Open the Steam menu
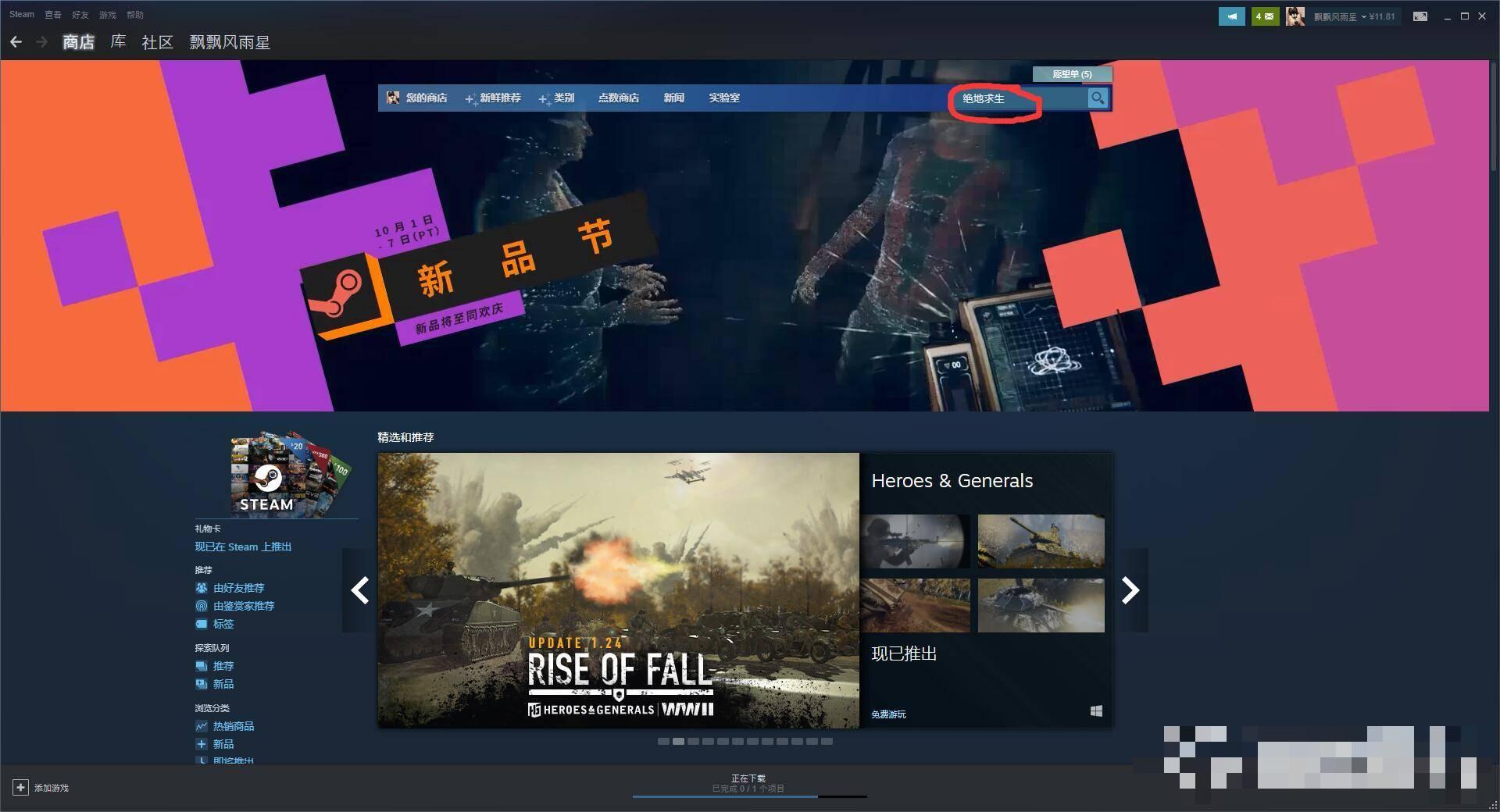The width and height of the screenshot is (1500, 812). (x=22, y=14)
